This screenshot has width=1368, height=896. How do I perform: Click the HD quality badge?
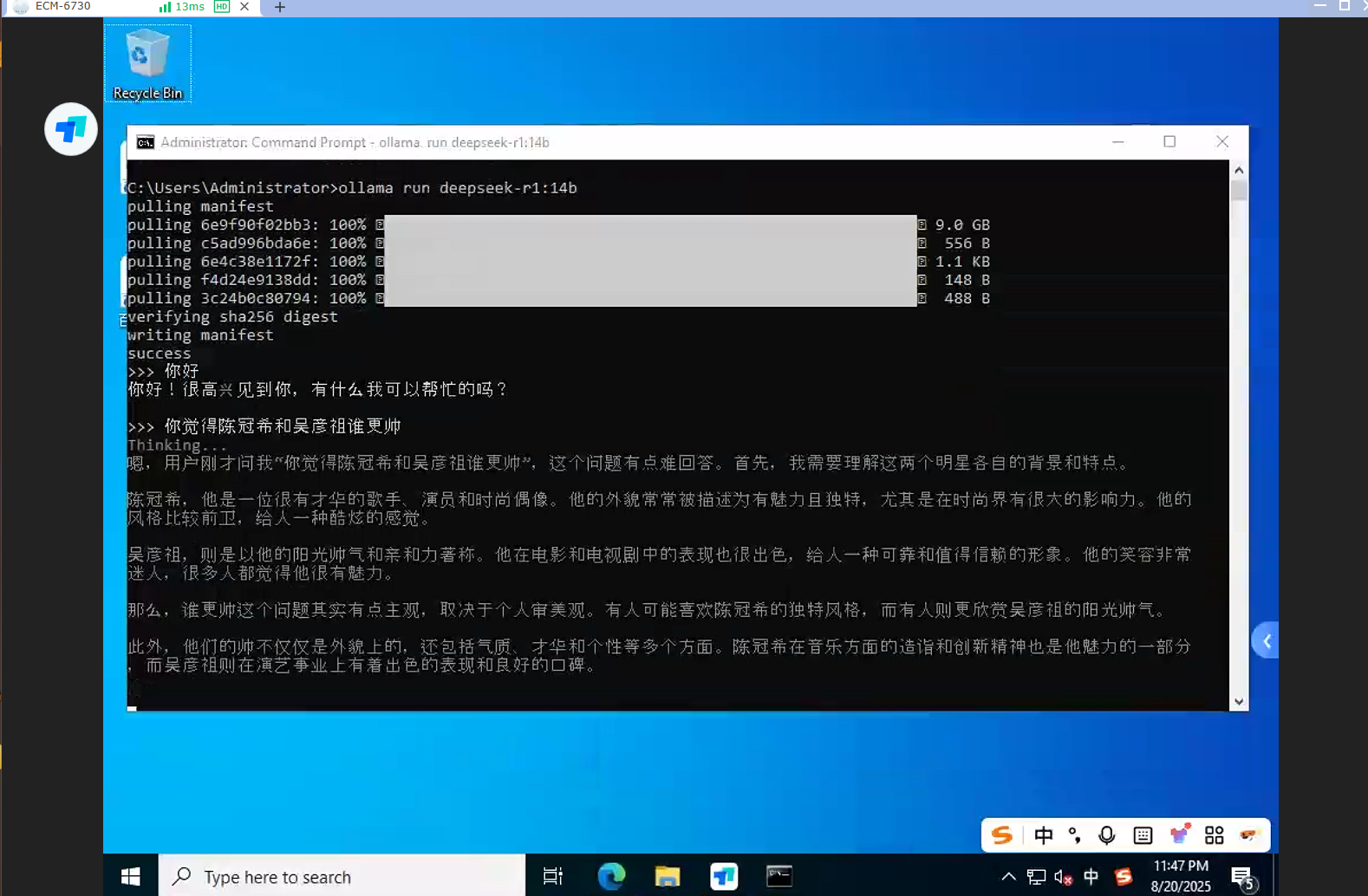coord(222,7)
